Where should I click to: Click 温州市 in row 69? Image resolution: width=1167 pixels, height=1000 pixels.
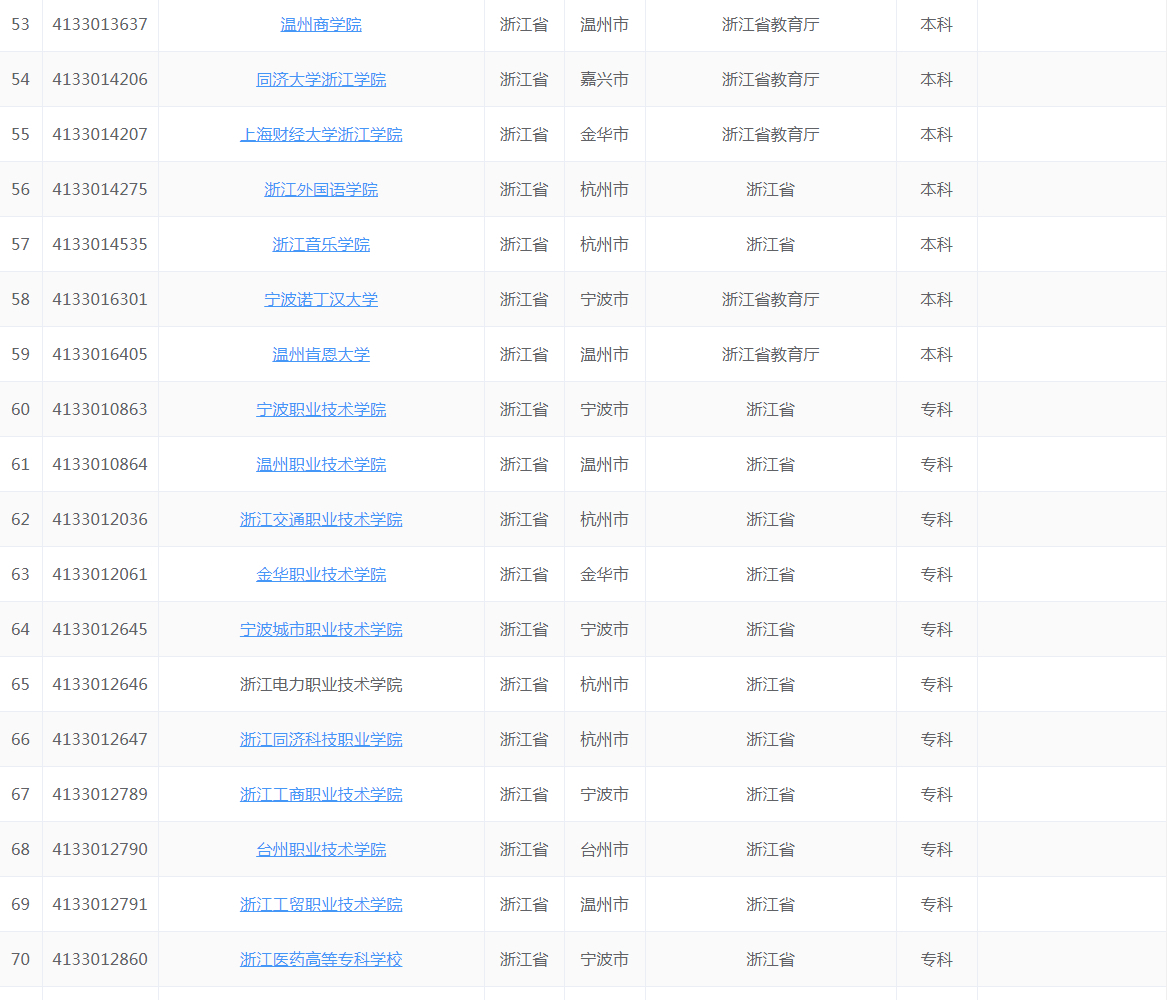coord(604,906)
